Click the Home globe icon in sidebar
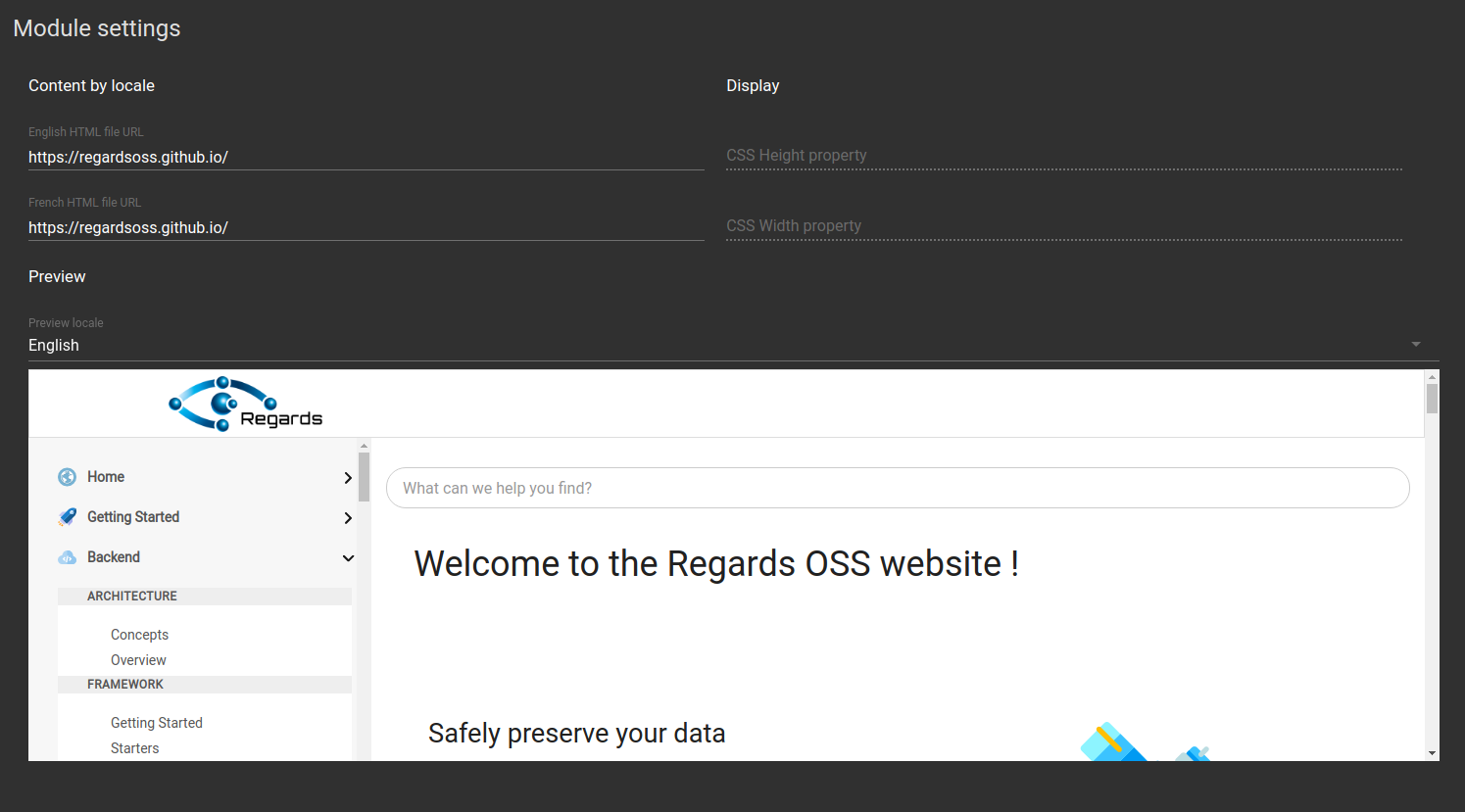Image resolution: width=1465 pixels, height=812 pixels. tap(67, 477)
